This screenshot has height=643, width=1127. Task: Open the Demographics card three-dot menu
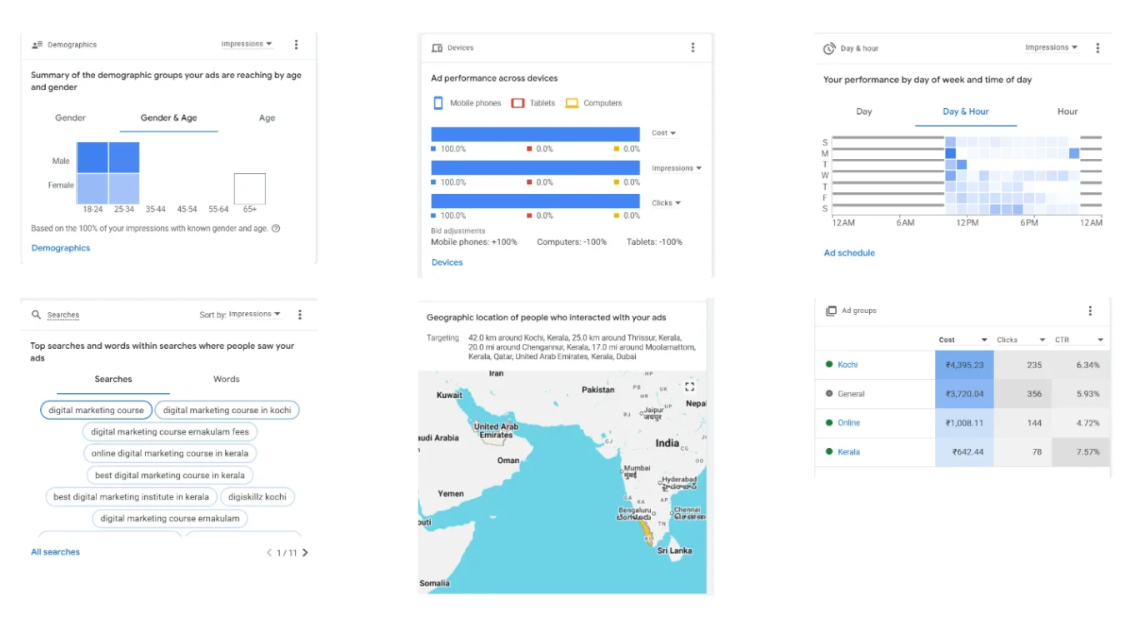pyautogui.click(x=296, y=45)
